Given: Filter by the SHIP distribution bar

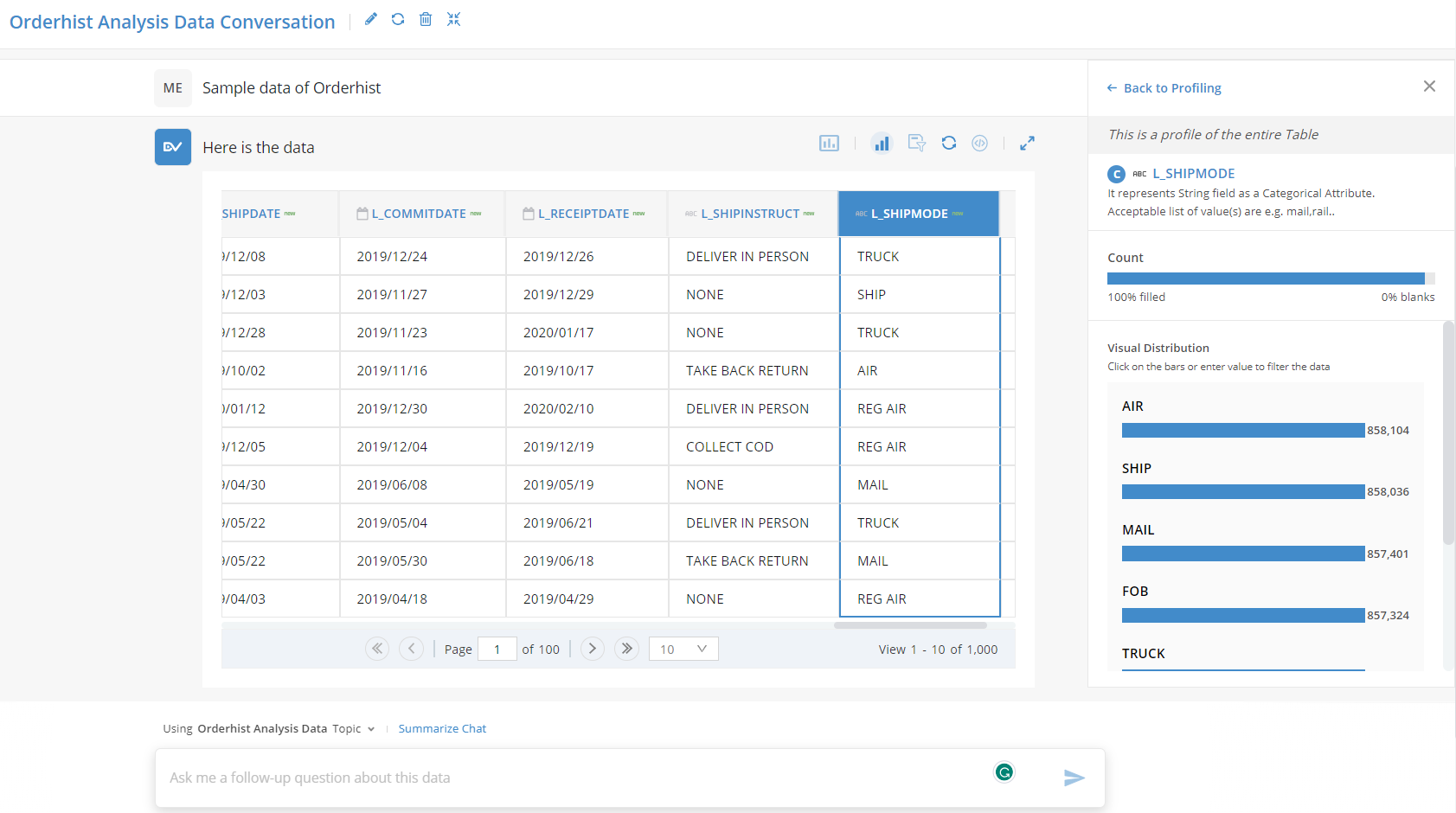Looking at the screenshot, I should coord(1243,491).
